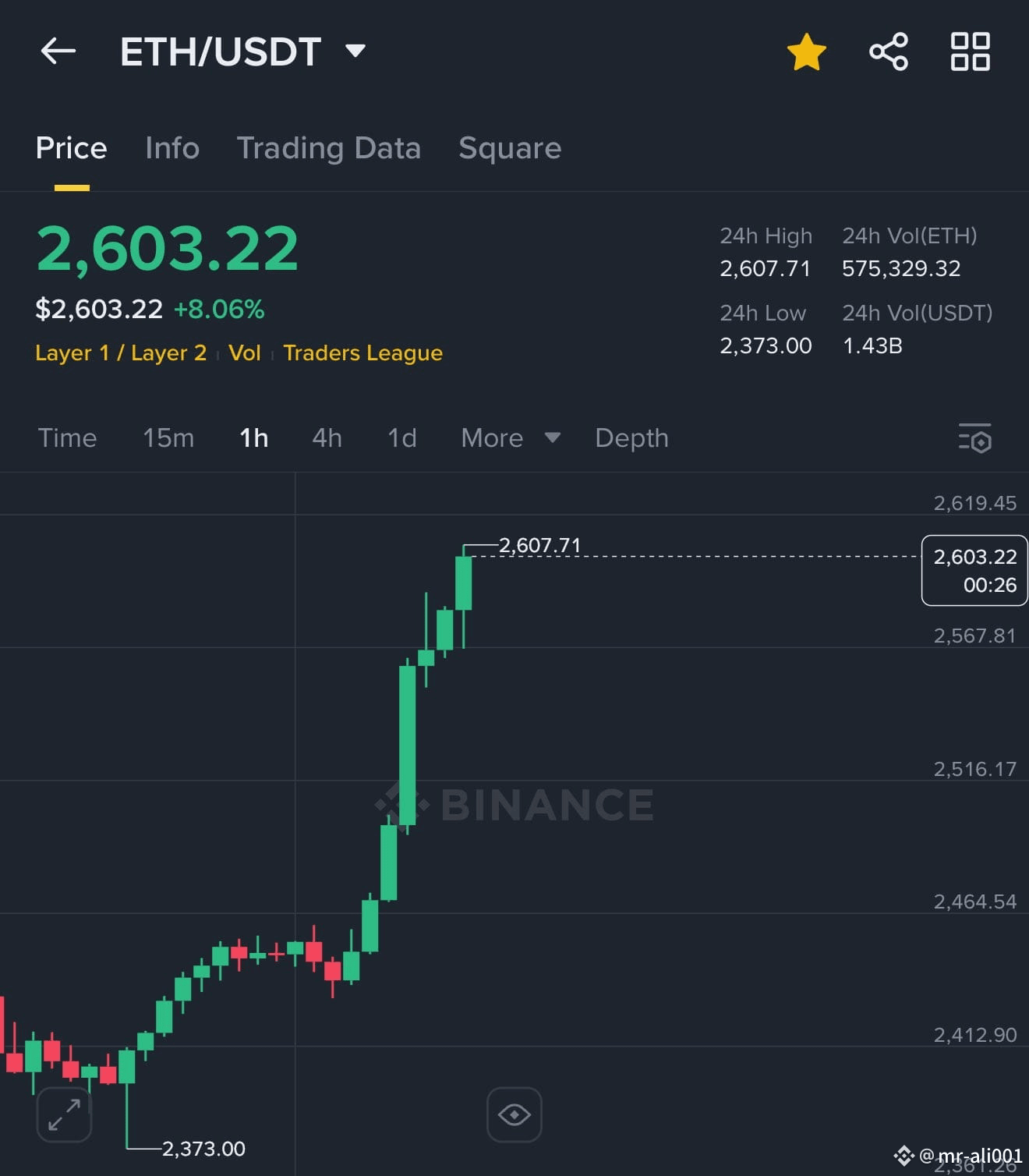Tap the Depth chart view
This screenshot has width=1029, height=1176.
pos(631,438)
